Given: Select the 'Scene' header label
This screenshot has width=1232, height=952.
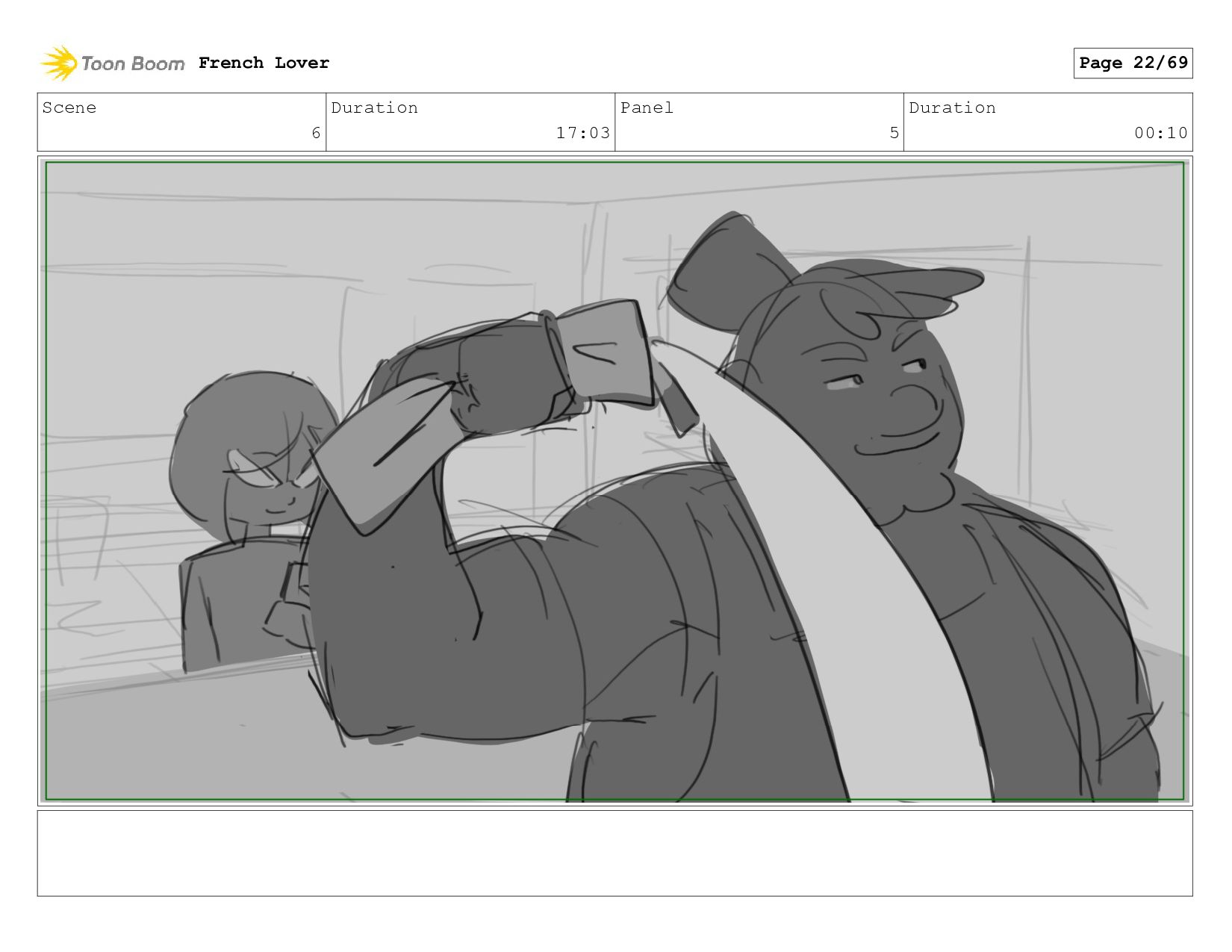Looking at the screenshot, I should (69, 108).
